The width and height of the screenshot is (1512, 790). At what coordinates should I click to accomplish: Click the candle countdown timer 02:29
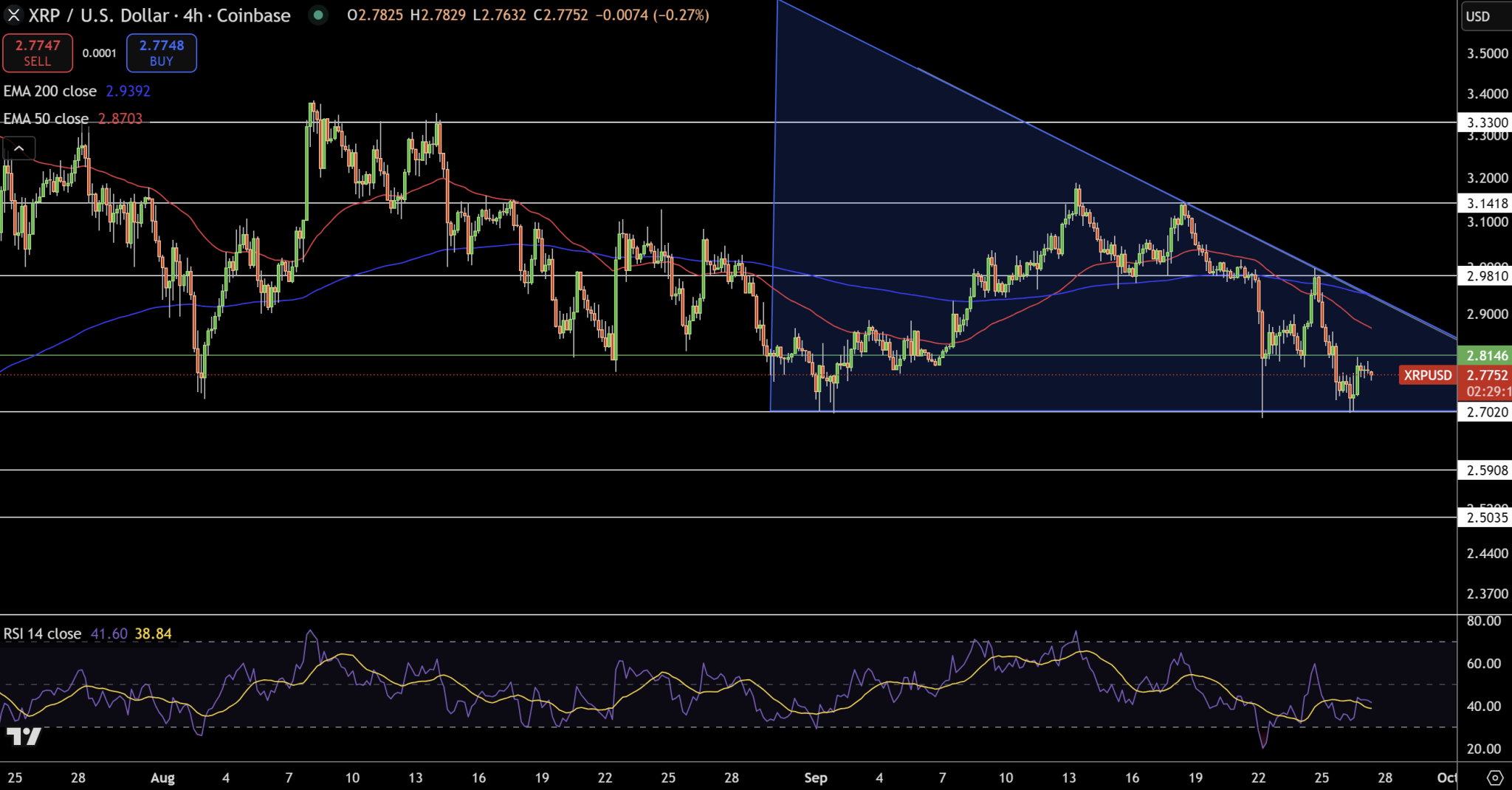[x=1488, y=392]
